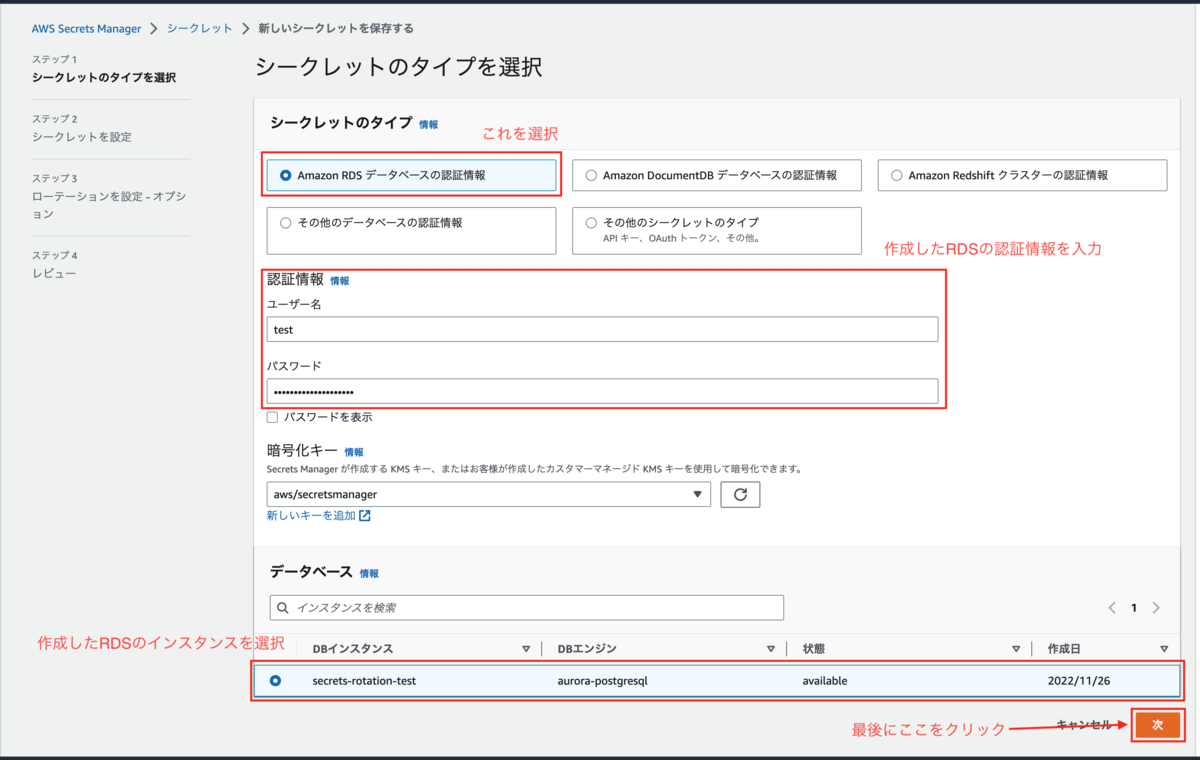The width and height of the screenshot is (1200, 760).
Task: Click secrets-rotation-test instance name
Action: pos(363,681)
